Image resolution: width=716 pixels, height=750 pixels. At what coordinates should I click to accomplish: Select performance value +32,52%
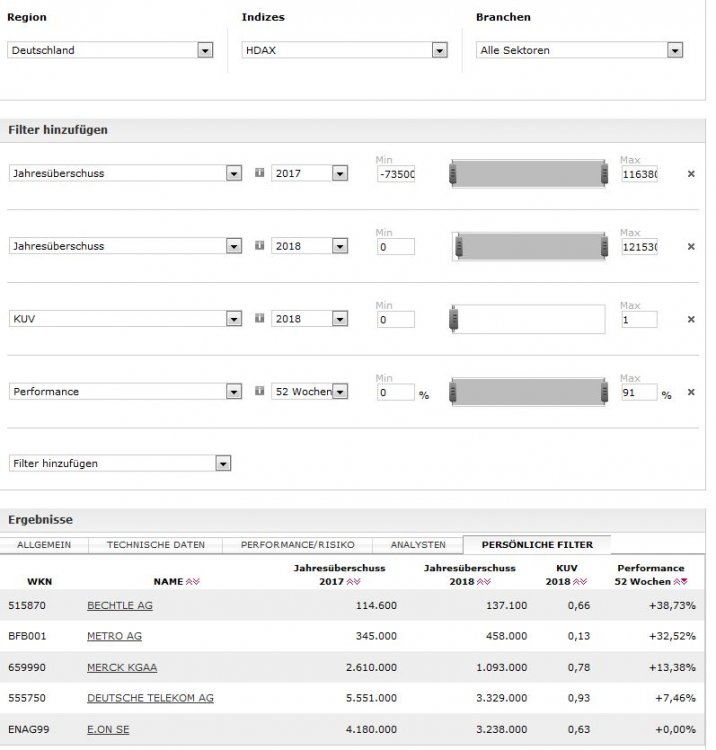click(x=672, y=636)
